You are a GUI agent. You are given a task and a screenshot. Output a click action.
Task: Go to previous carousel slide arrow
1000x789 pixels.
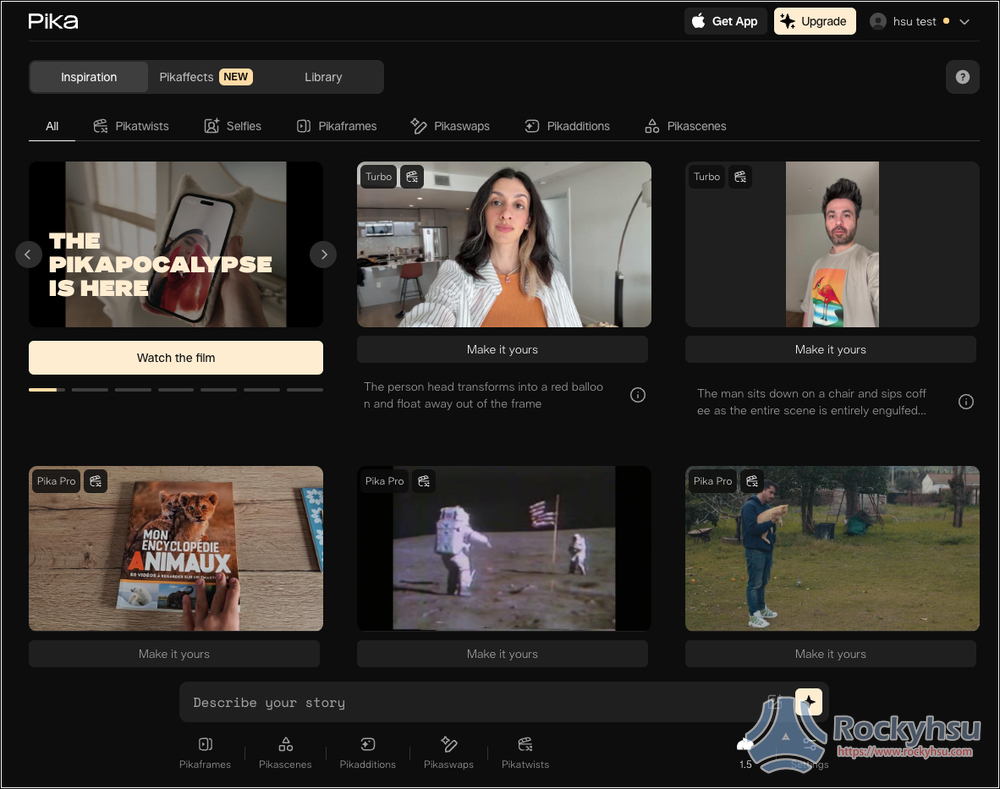pyautogui.click(x=28, y=254)
